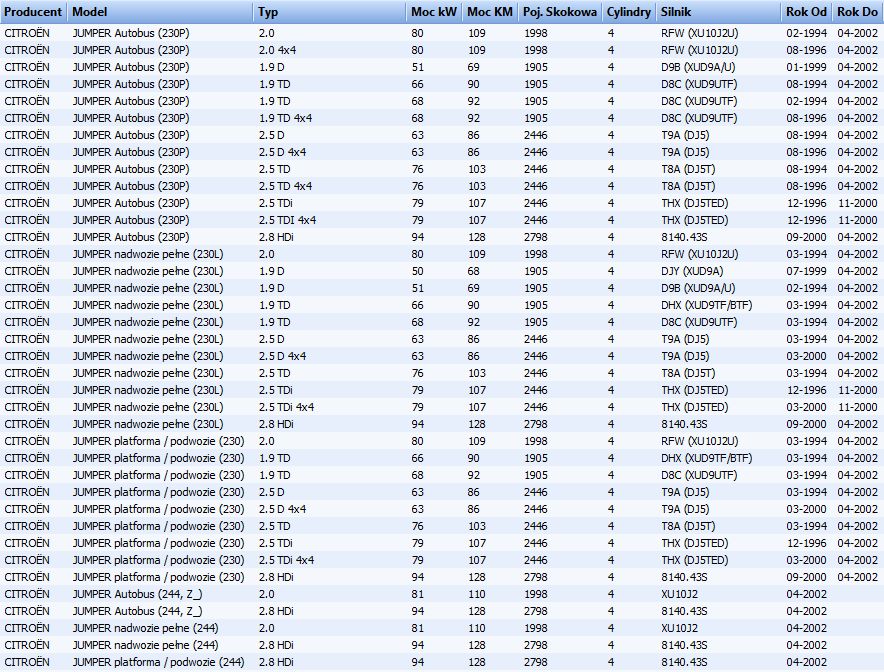Sort by the Poj. Skokowa column header
884x672 pixels.
[x=560, y=12]
